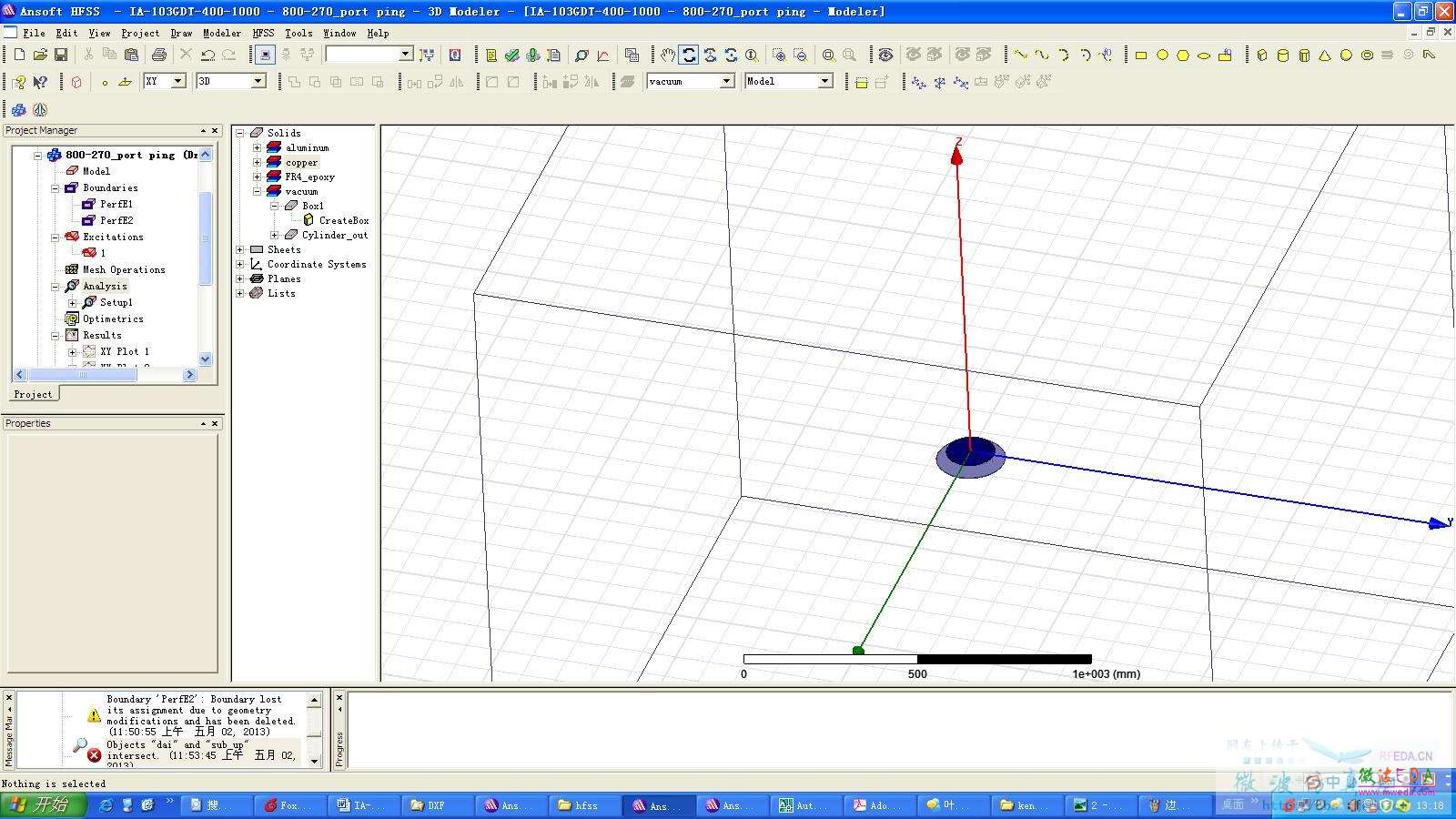Image resolution: width=1456 pixels, height=819 pixels.
Task: Pick the Draw regular polygon tool
Action: [x=1183, y=55]
